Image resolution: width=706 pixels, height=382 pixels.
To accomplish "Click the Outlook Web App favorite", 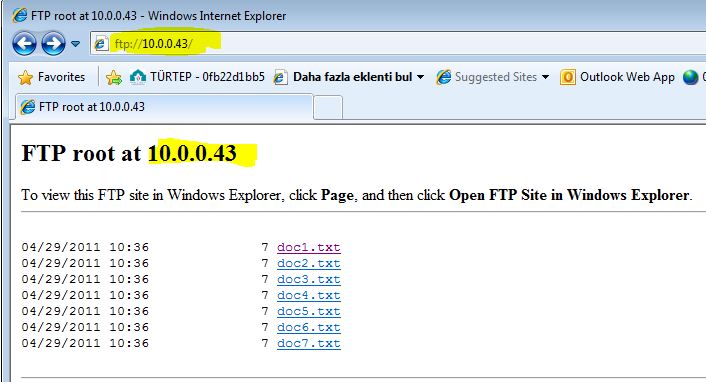I will tap(617, 77).
